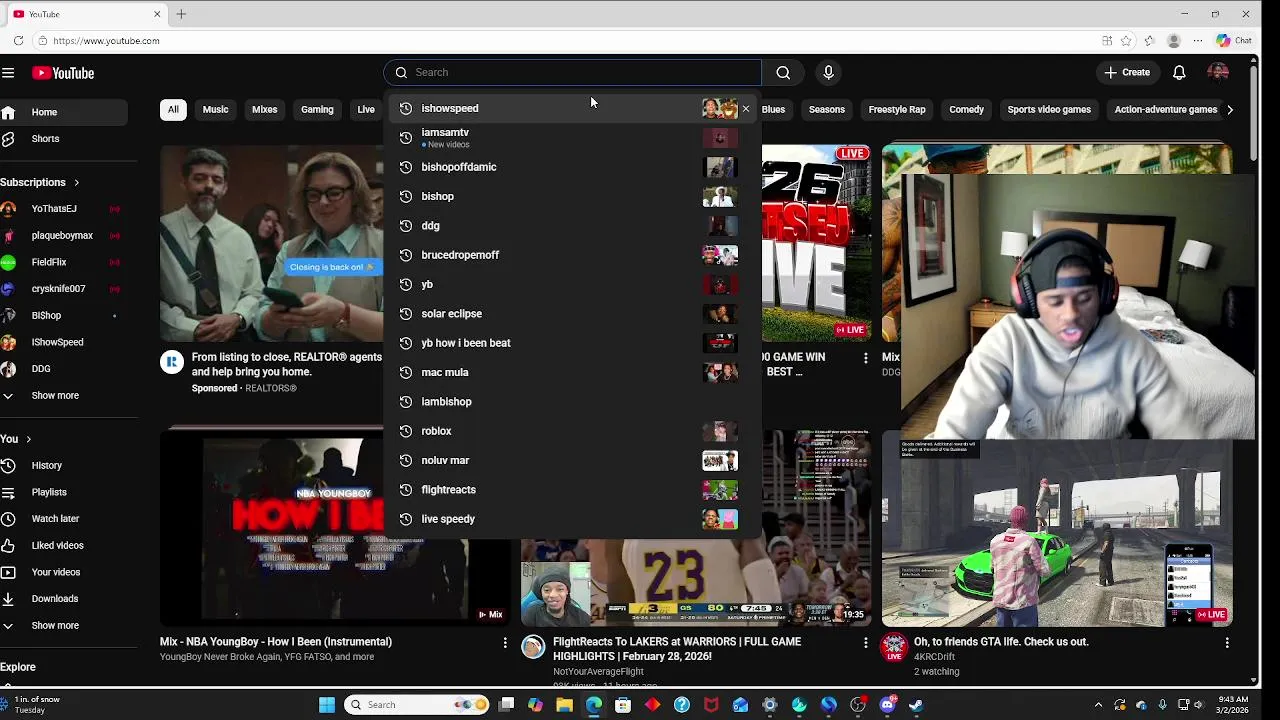This screenshot has width=1280, height=720.
Task: Open more options for Oh, to friends GTA video
Action: (1227, 643)
